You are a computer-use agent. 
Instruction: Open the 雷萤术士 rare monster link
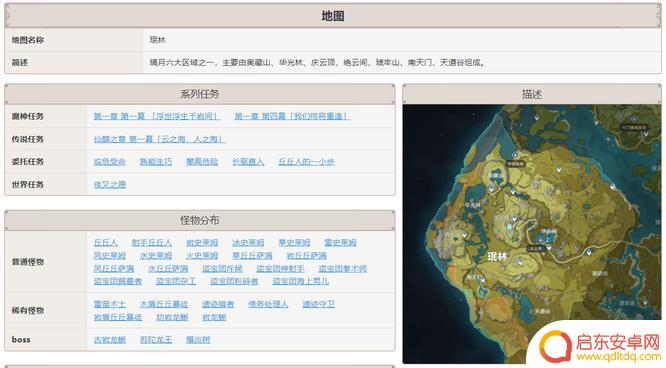pyautogui.click(x=110, y=304)
